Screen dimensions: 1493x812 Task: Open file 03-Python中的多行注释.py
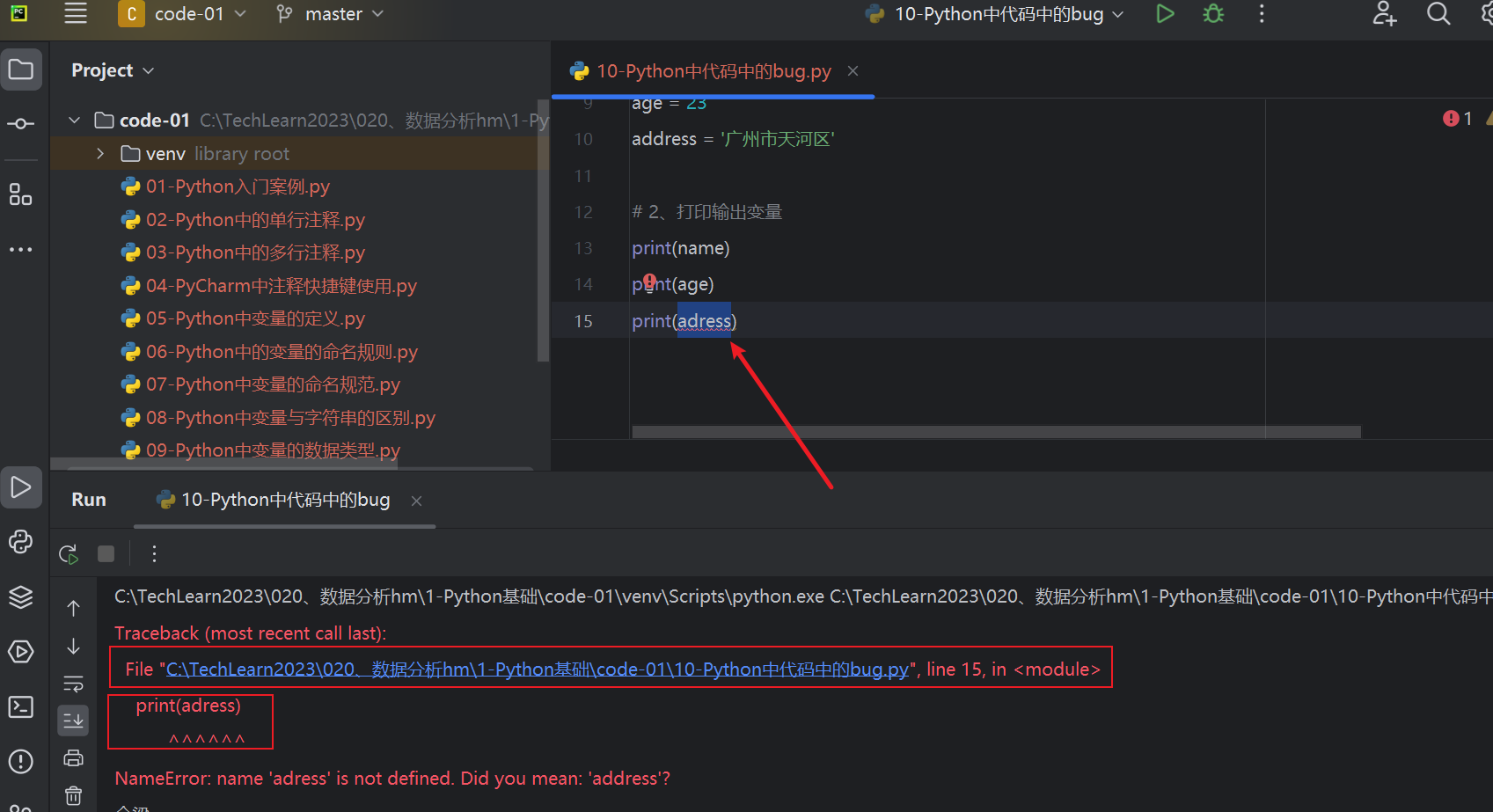[255, 252]
